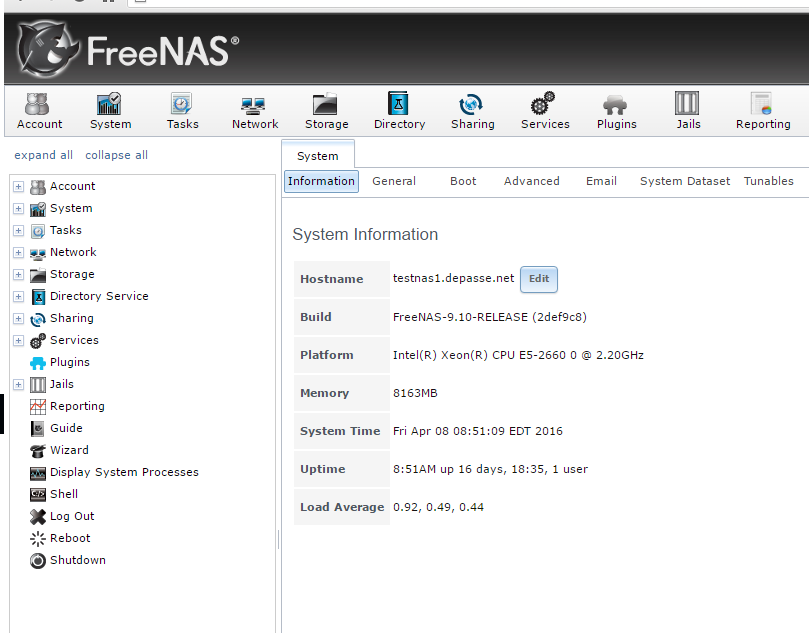The width and height of the screenshot is (809, 633).
Task: Click the Storage folder icon in the tree
Action: [x=38, y=275]
